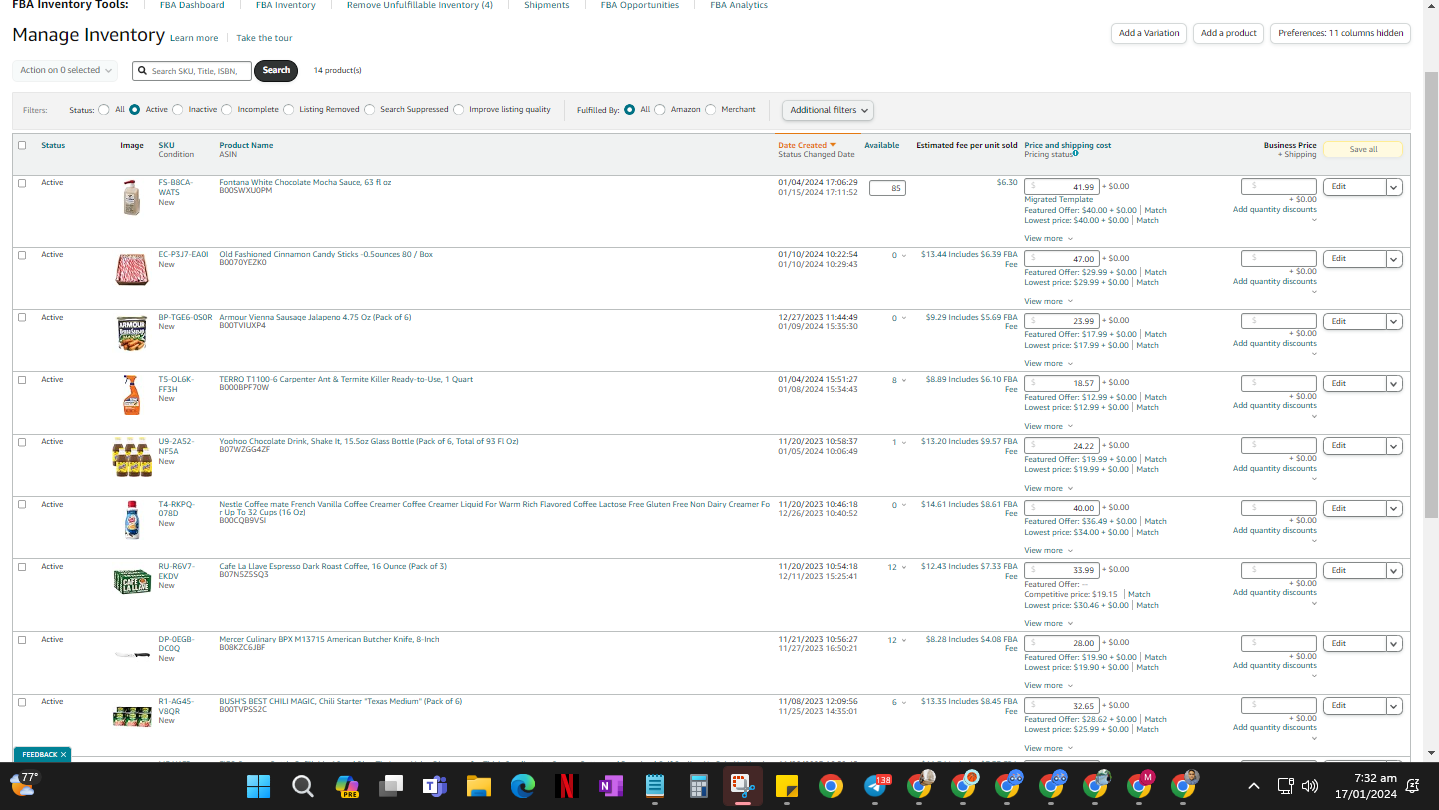This screenshot has width=1439, height=810.
Task: Click the Save all button
Action: click(1363, 150)
